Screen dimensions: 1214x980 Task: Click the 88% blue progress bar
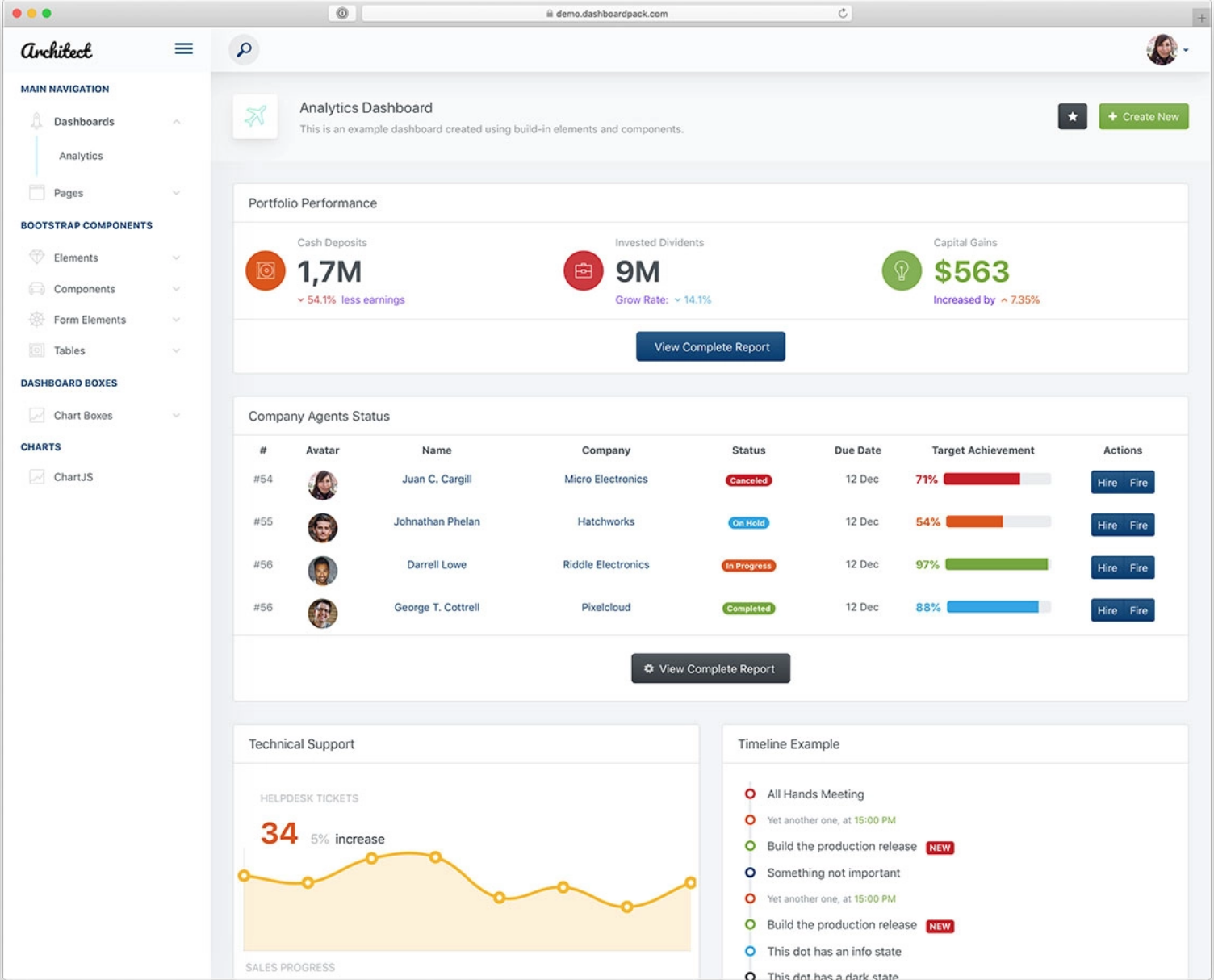[x=998, y=607]
